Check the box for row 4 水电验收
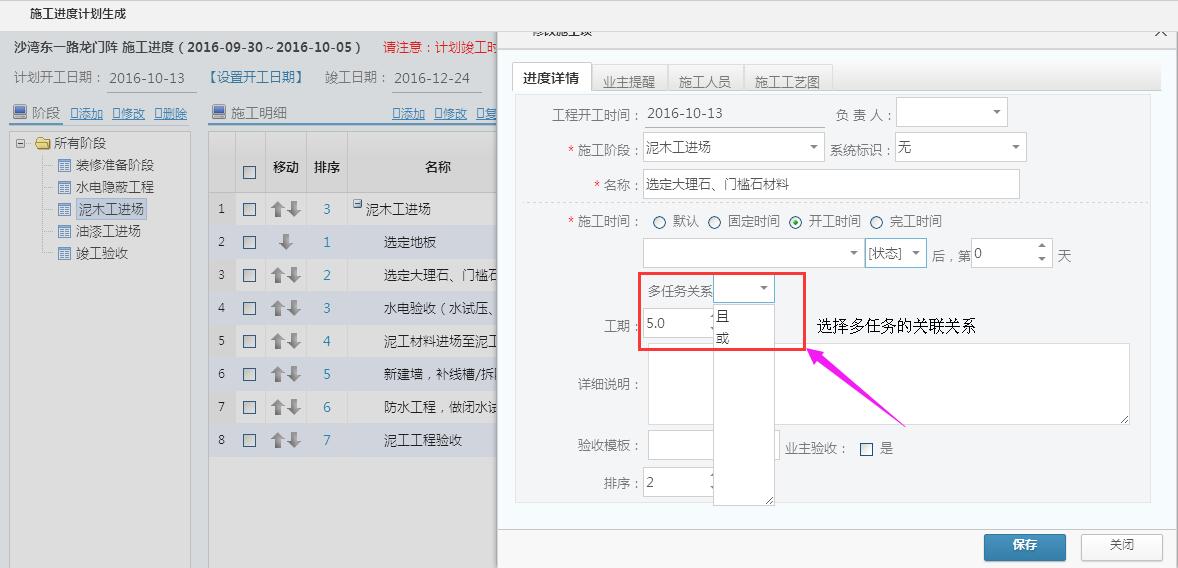The height and width of the screenshot is (568, 1178). pos(249,308)
